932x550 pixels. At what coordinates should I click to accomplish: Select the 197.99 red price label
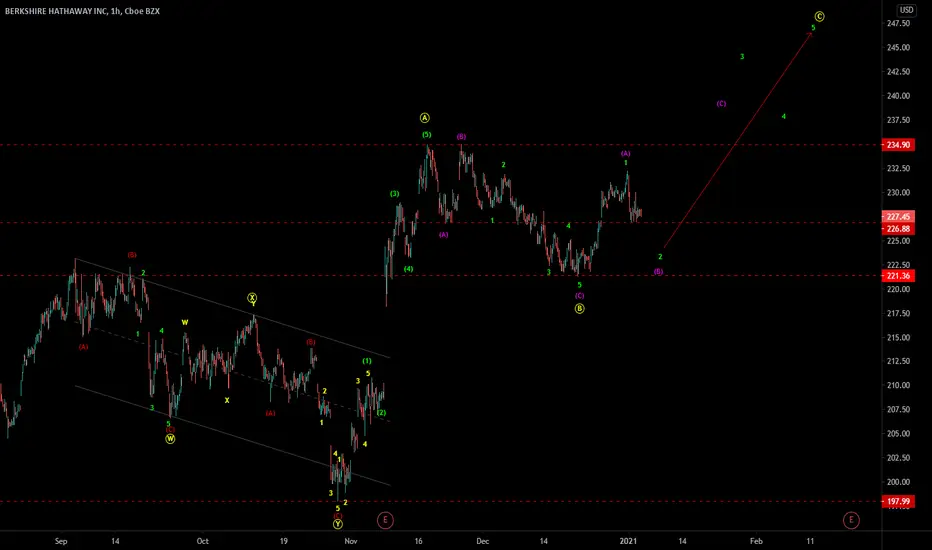(898, 501)
